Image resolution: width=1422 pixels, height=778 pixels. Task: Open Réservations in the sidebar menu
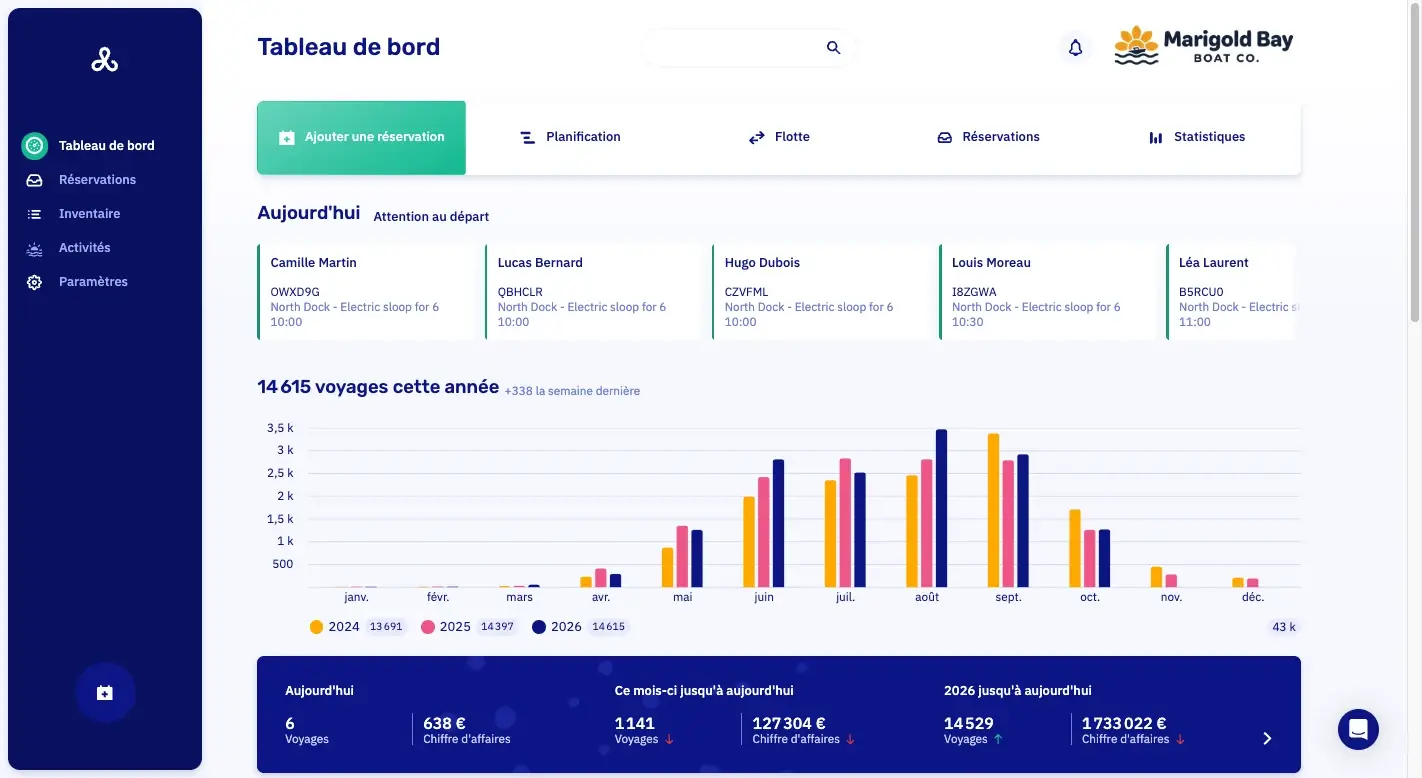97,180
